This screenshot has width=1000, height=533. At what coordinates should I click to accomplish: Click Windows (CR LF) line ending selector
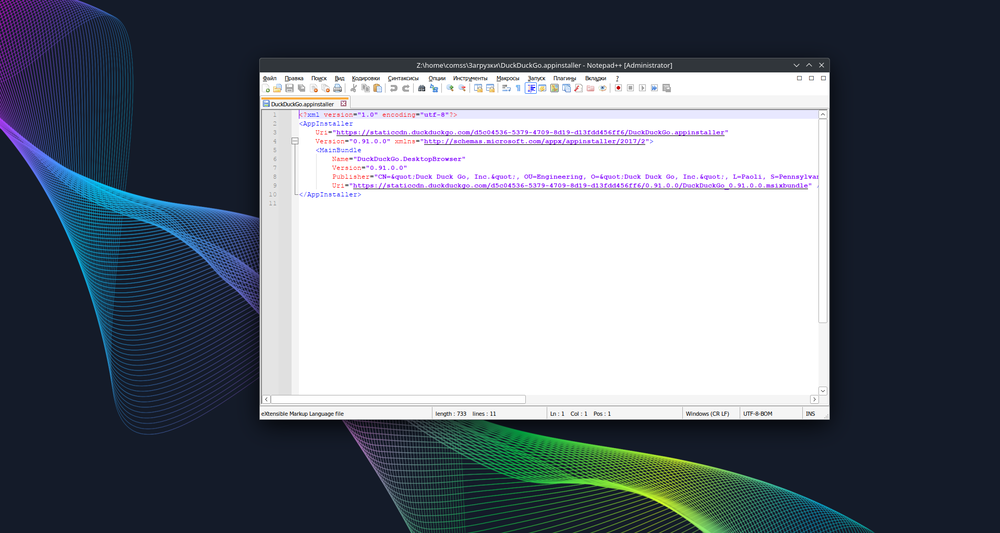pos(706,413)
